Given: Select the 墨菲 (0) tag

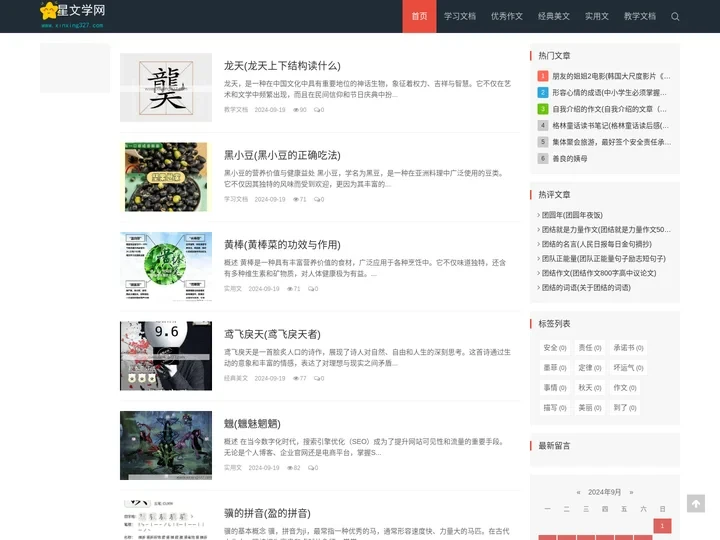Looking at the screenshot, I should pos(555,368).
